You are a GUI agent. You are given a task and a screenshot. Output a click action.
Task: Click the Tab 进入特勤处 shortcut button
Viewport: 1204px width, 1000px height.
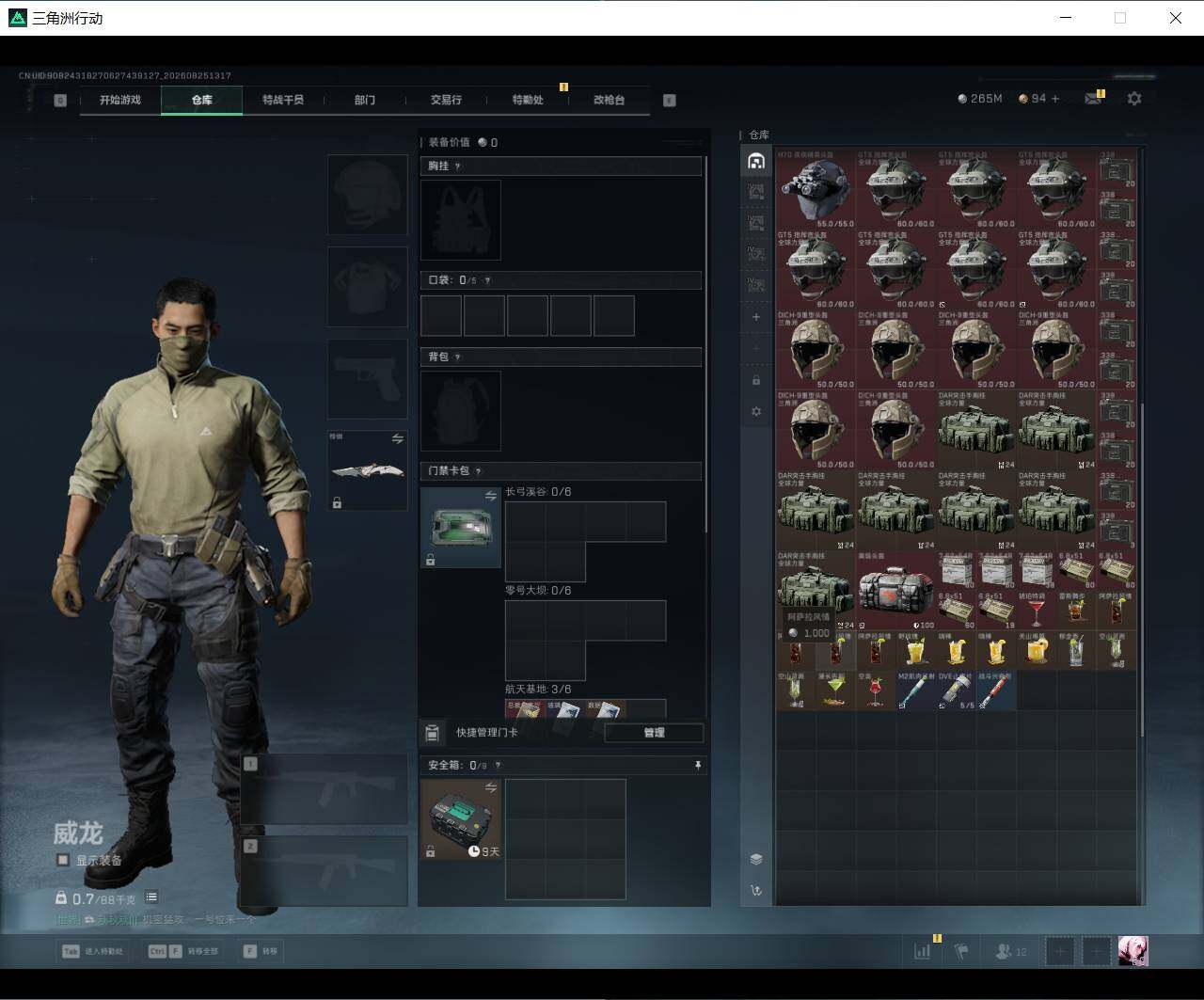93,951
